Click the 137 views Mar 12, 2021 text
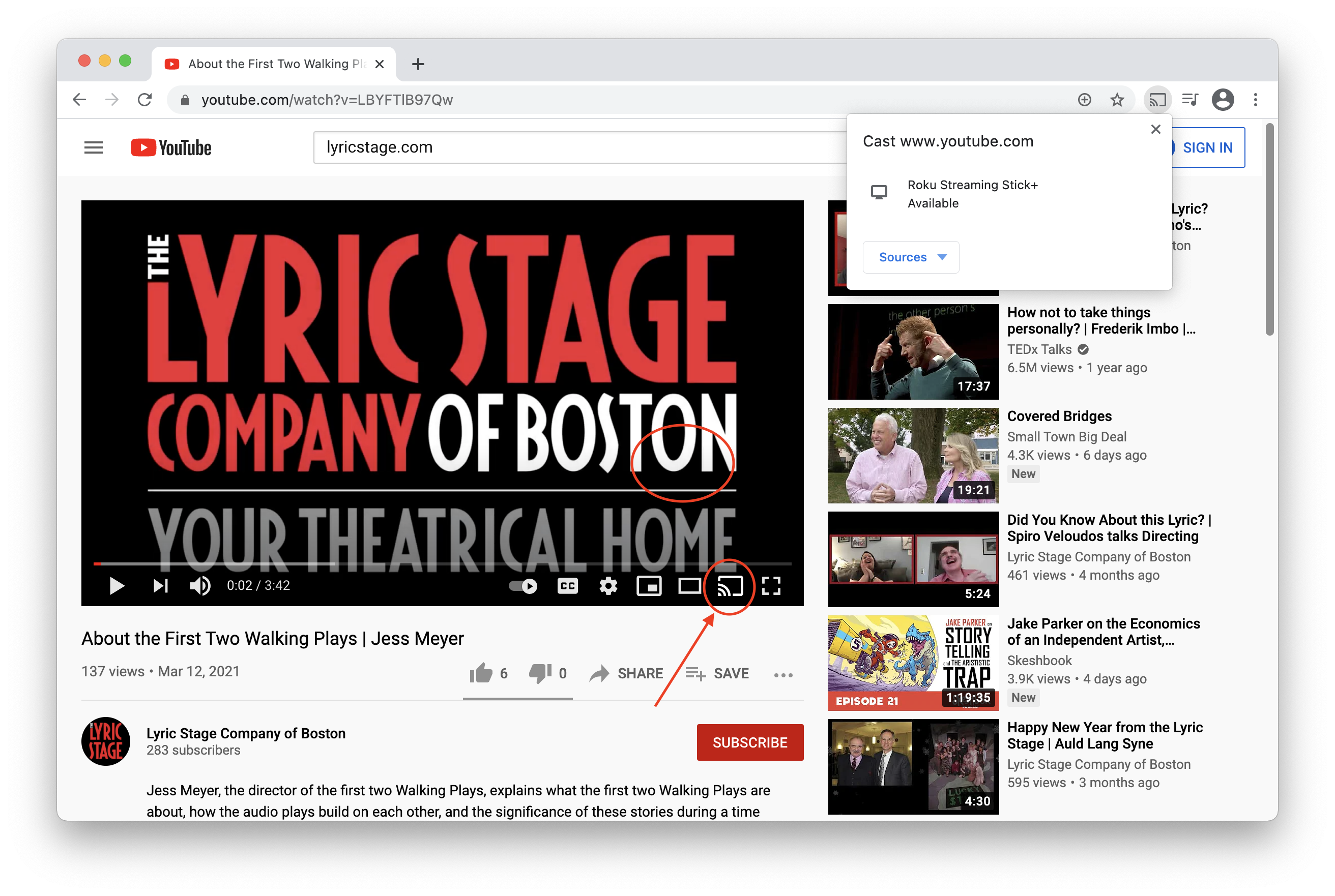Screen dimensions: 1335x896 160,671
